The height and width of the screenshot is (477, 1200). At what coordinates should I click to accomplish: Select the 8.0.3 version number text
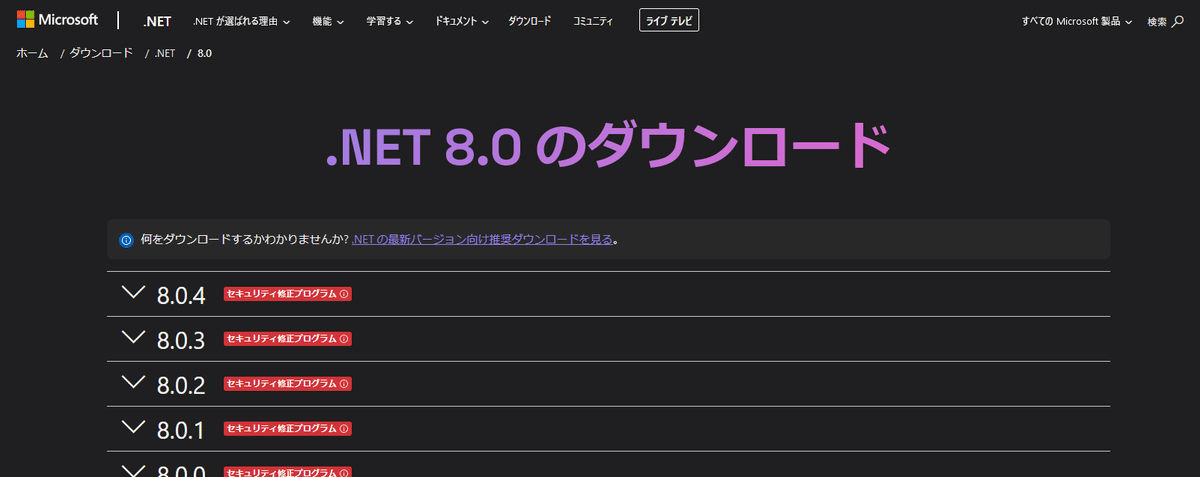point(181,341)
